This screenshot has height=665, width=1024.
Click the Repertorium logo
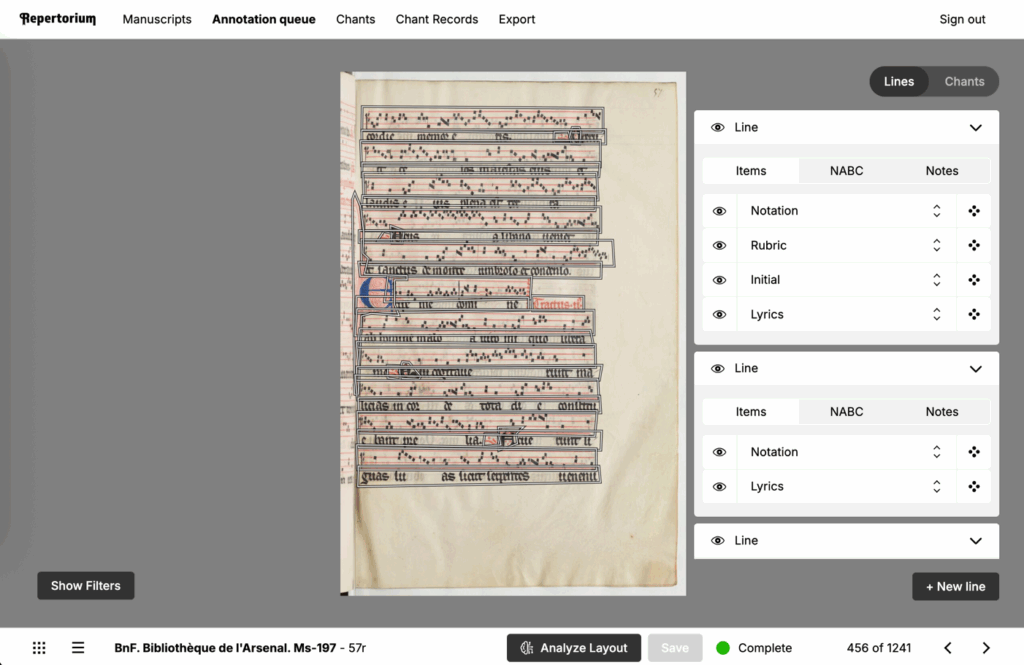[x=58, y=19]
